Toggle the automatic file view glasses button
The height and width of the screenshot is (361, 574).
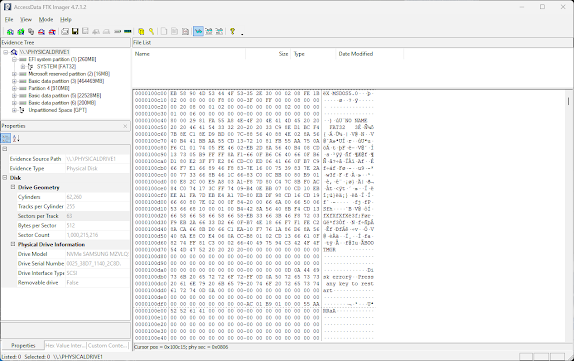coord(198,31)
